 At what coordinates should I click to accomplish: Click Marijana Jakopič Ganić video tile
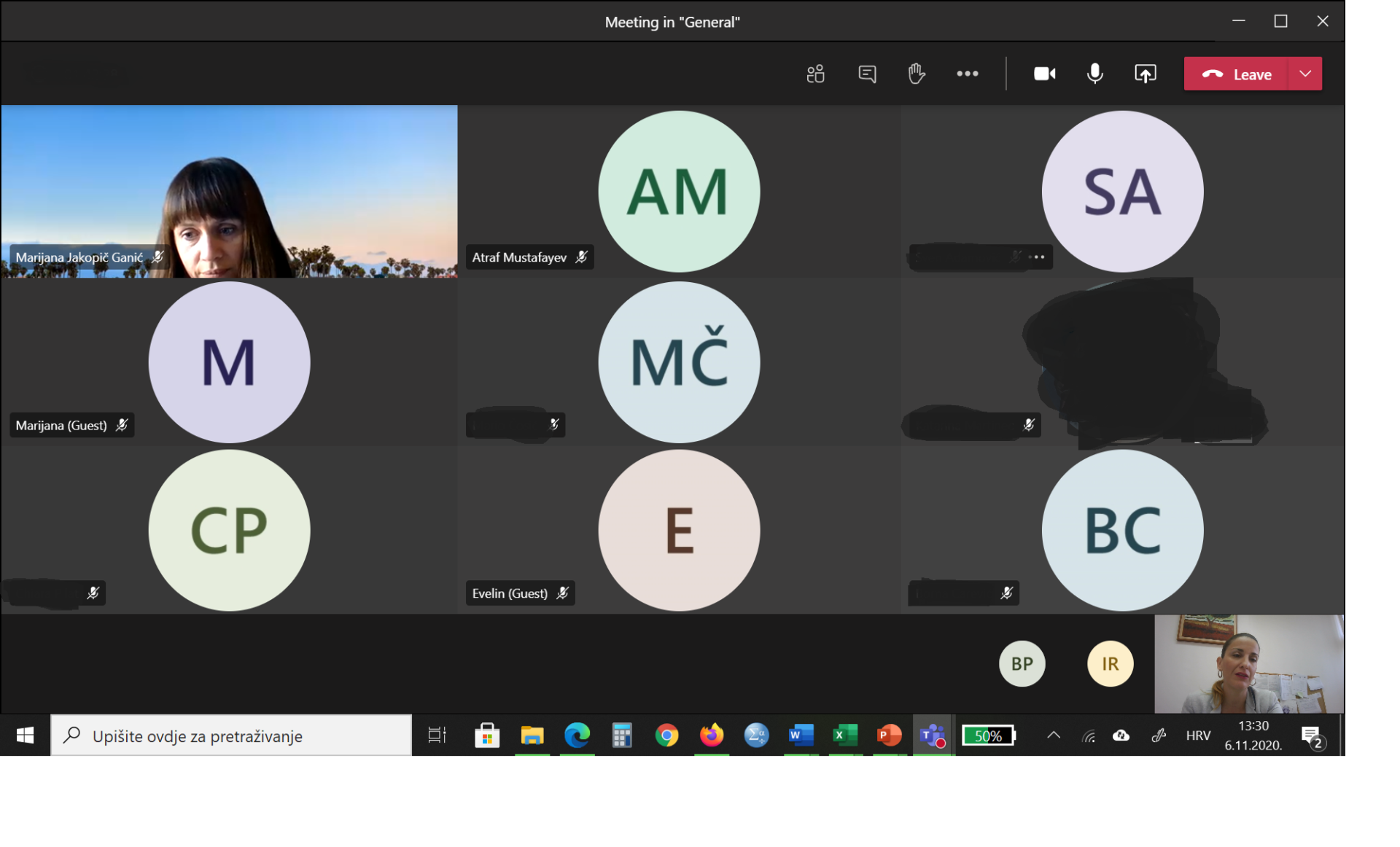(x=229, y=191)
